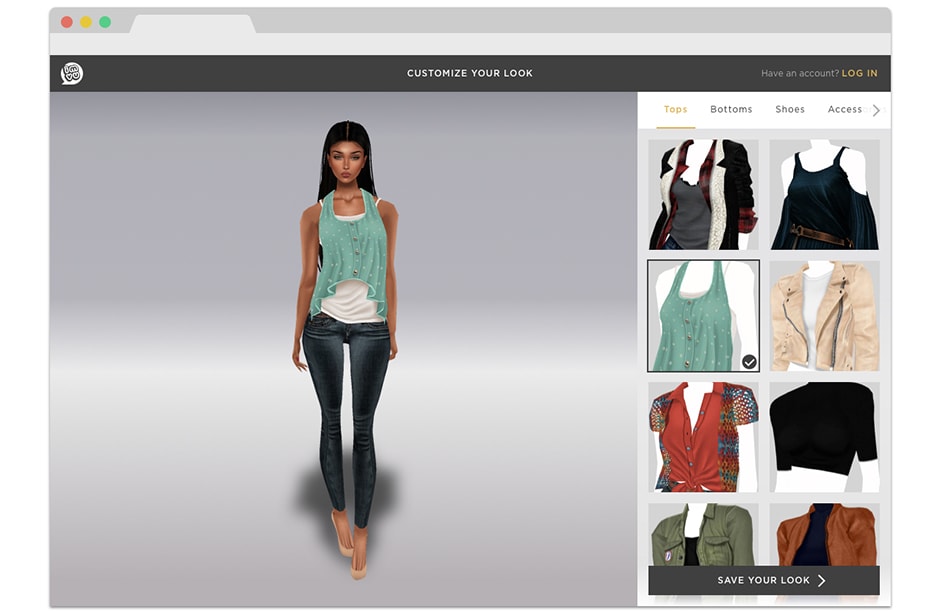940x615 pixels.
Task: Pick the dark teal cold-shoulder top
Action: [x=824, y=194]
